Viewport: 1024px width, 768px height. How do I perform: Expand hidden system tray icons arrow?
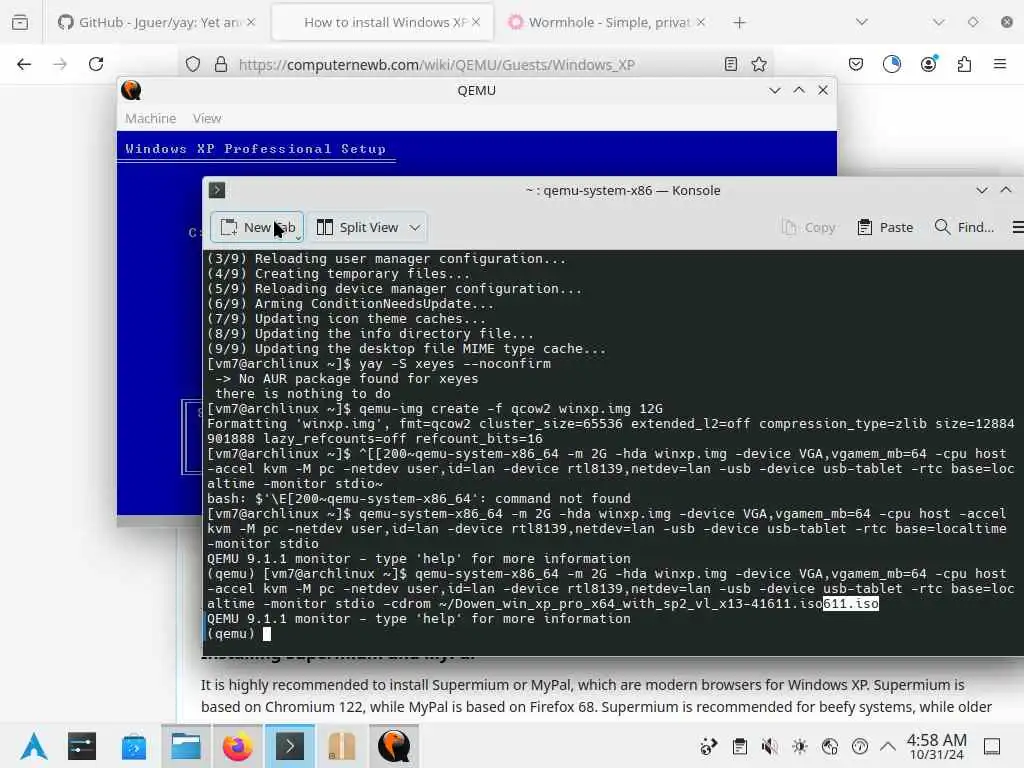888,746
